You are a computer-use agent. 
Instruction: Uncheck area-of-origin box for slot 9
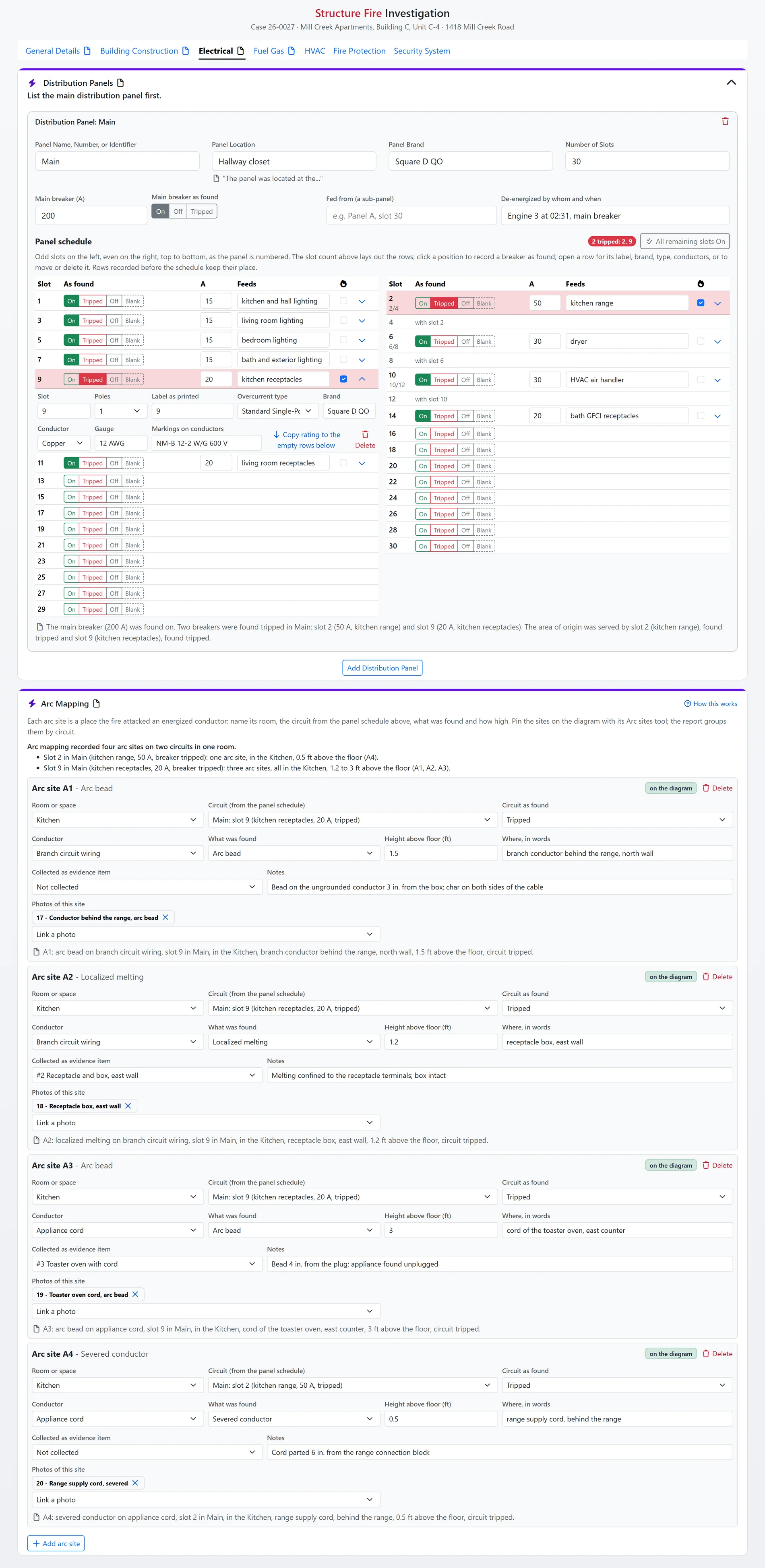click(343, 379)
